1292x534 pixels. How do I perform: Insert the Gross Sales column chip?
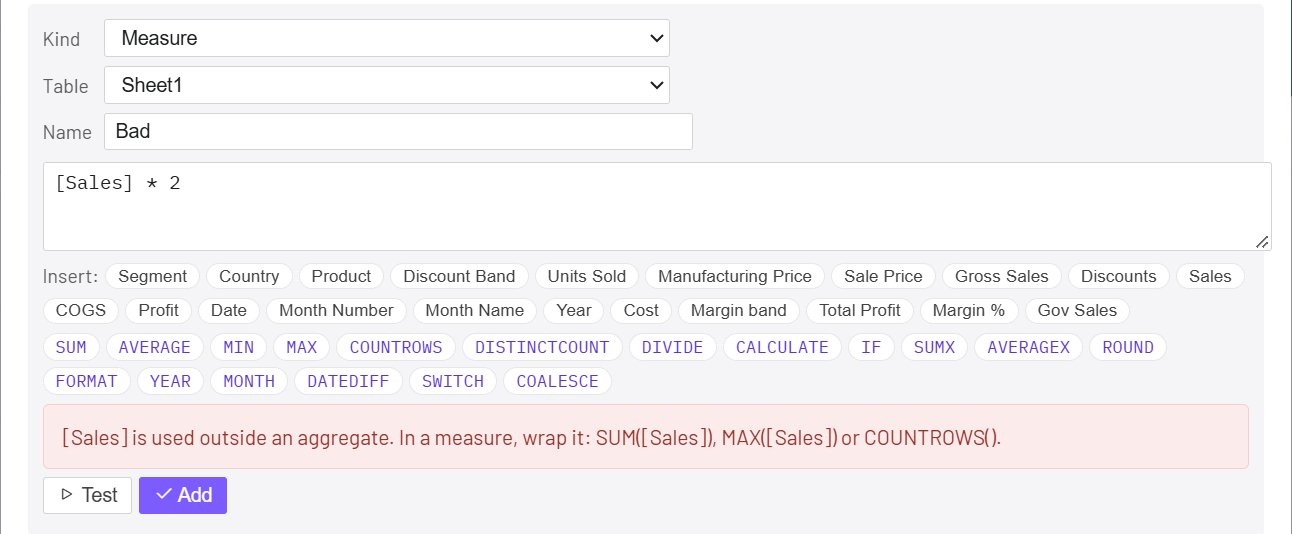pos(1002,276)
